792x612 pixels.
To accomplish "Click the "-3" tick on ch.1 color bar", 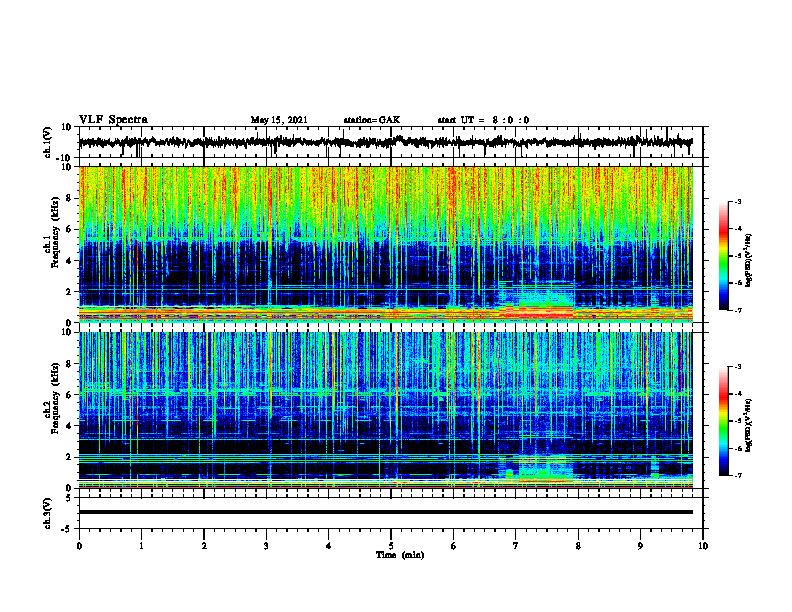I will 738,201.
